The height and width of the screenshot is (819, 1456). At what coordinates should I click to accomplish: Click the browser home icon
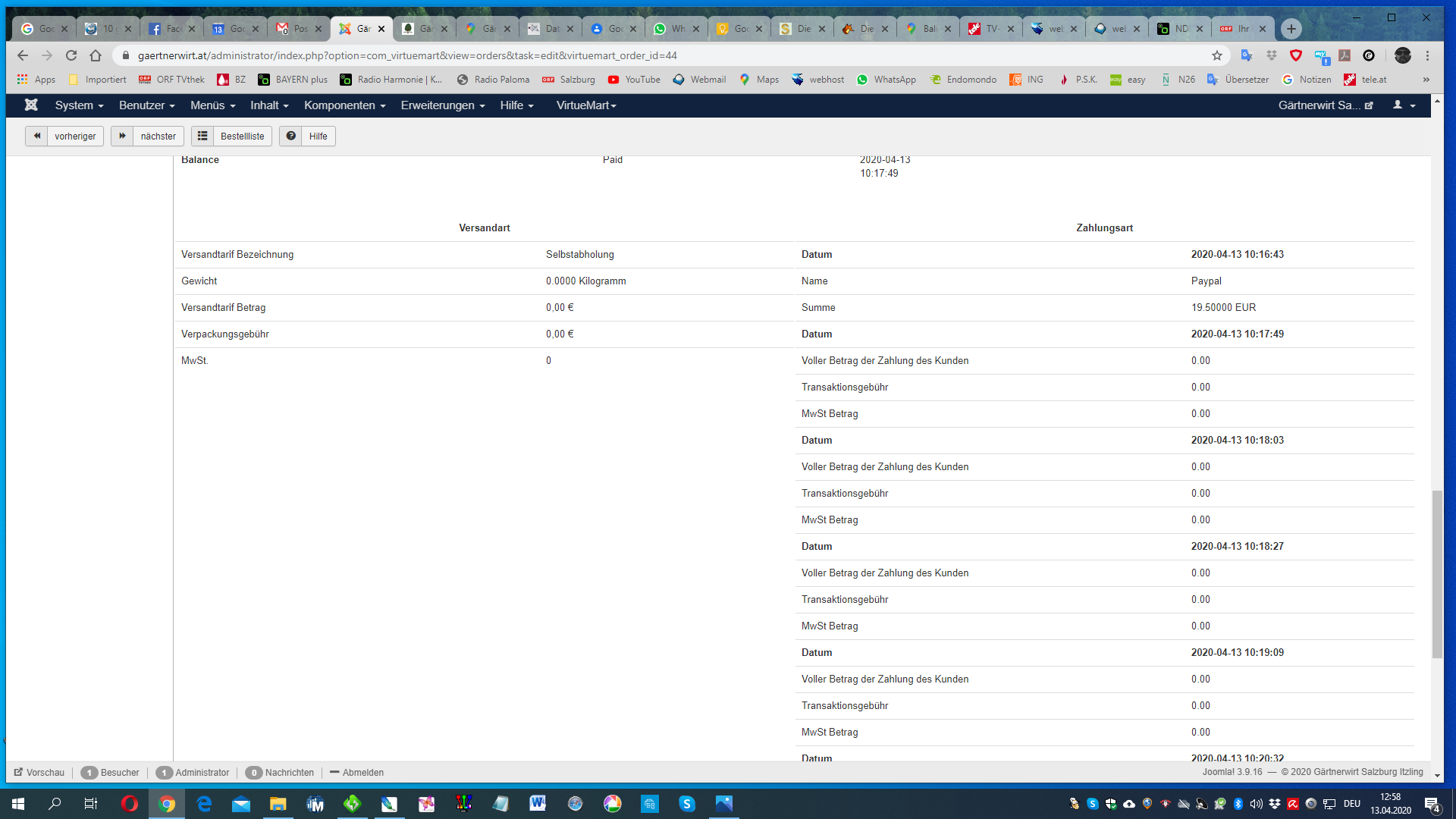coord(96,55)
